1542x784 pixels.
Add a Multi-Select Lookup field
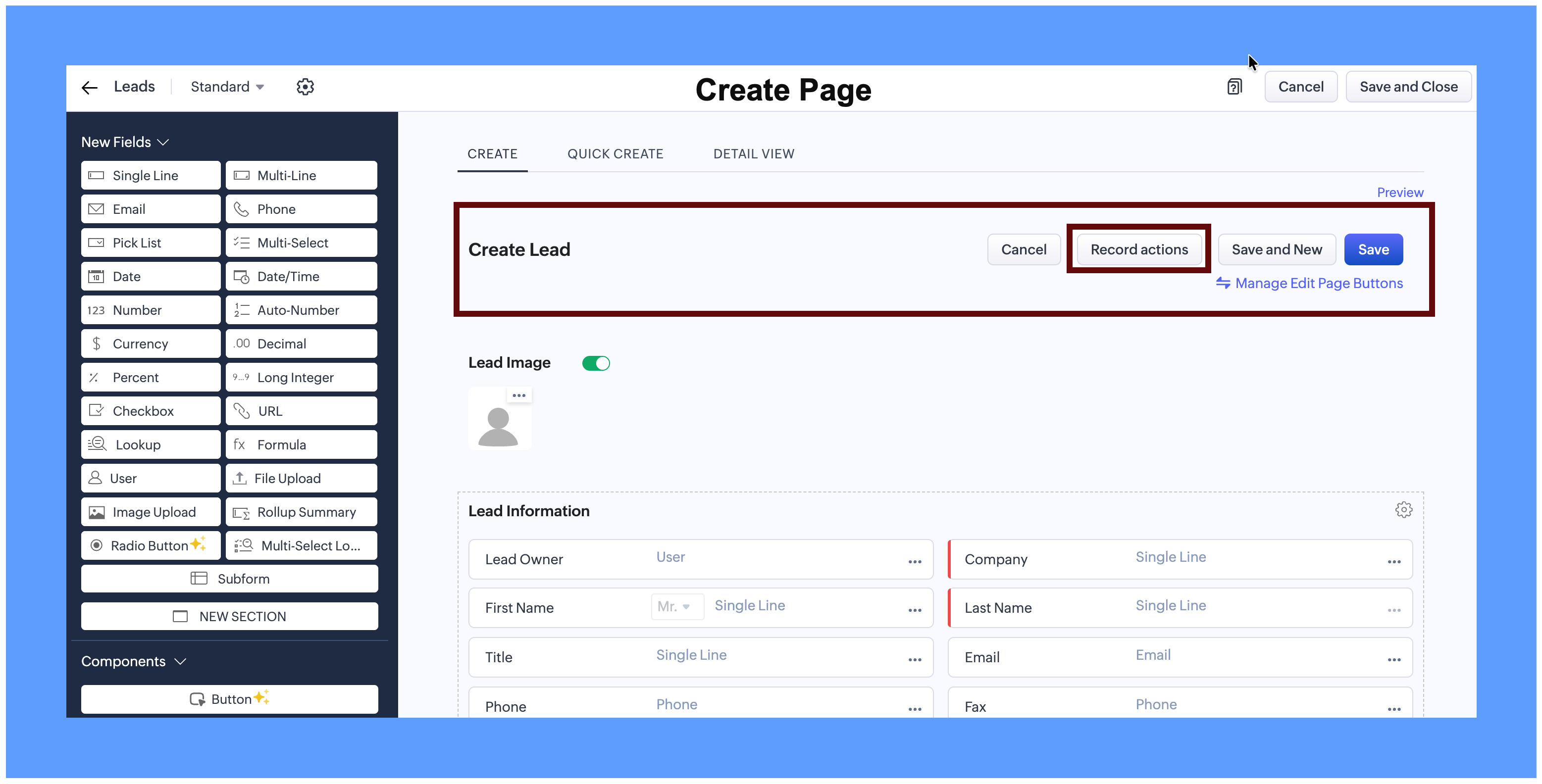302,546
